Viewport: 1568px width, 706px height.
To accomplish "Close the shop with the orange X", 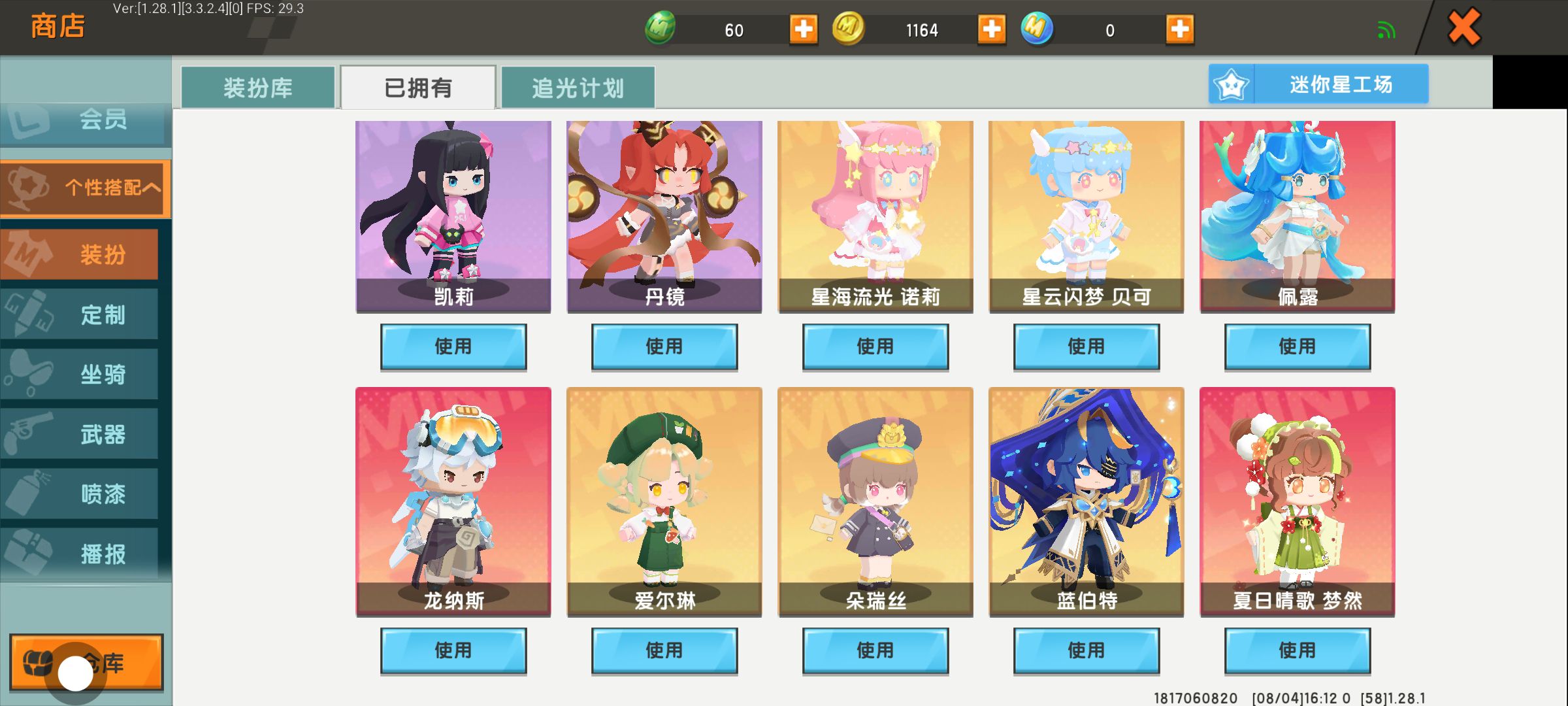I will click(1464, 27).
